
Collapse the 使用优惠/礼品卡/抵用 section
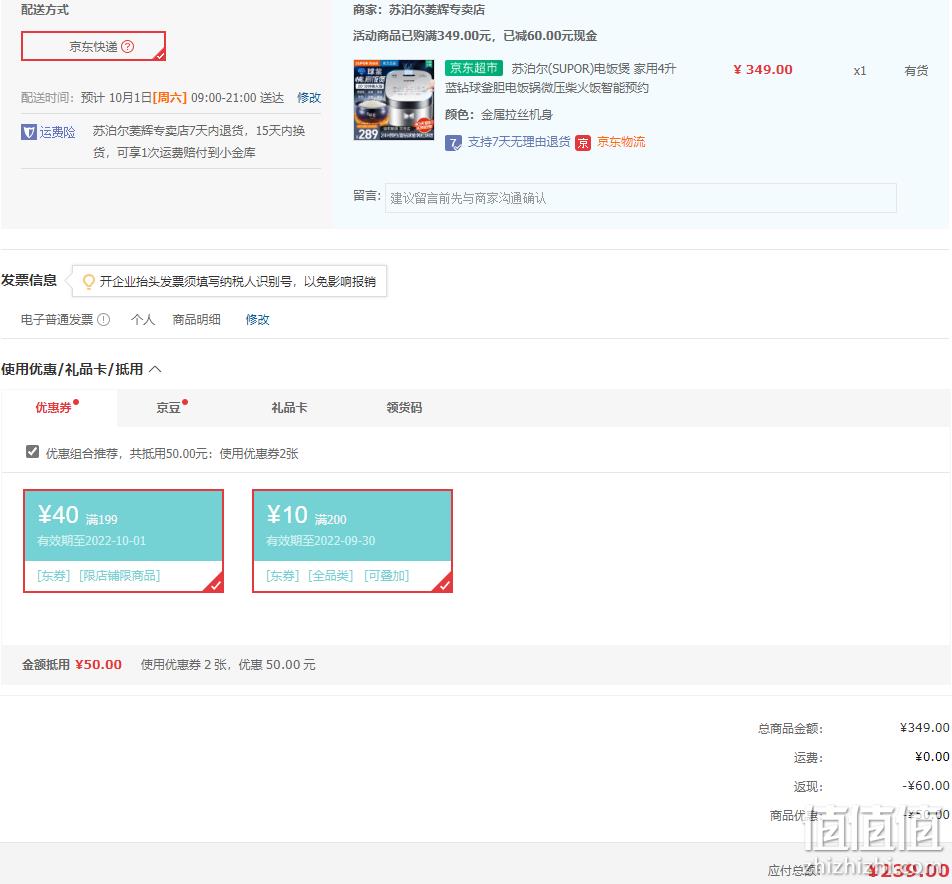click(155, 369)
